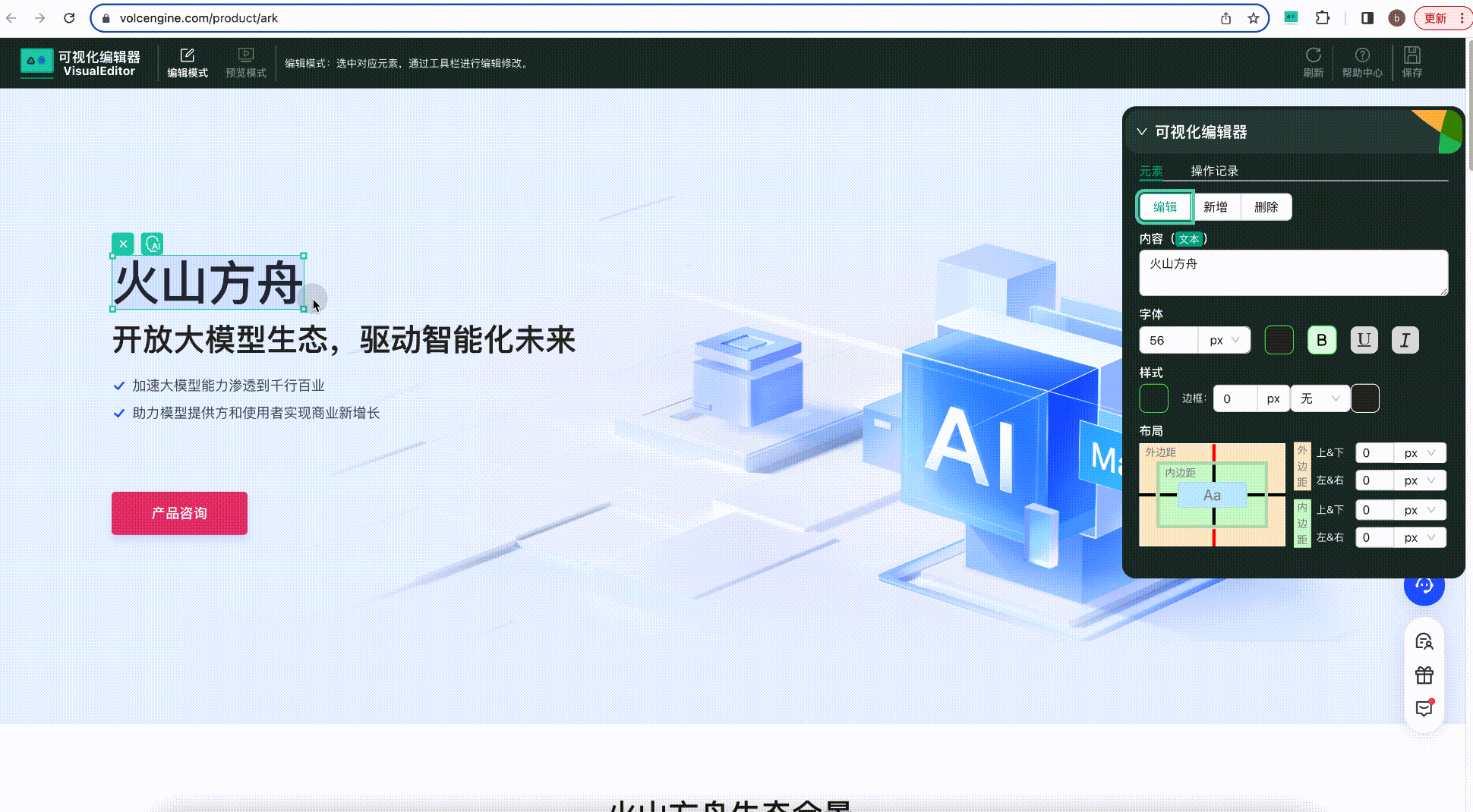The height and width of the screenshot is (812, 1473).
Task: Open the blue customer service headset button
Action: tap(1424, 585)
